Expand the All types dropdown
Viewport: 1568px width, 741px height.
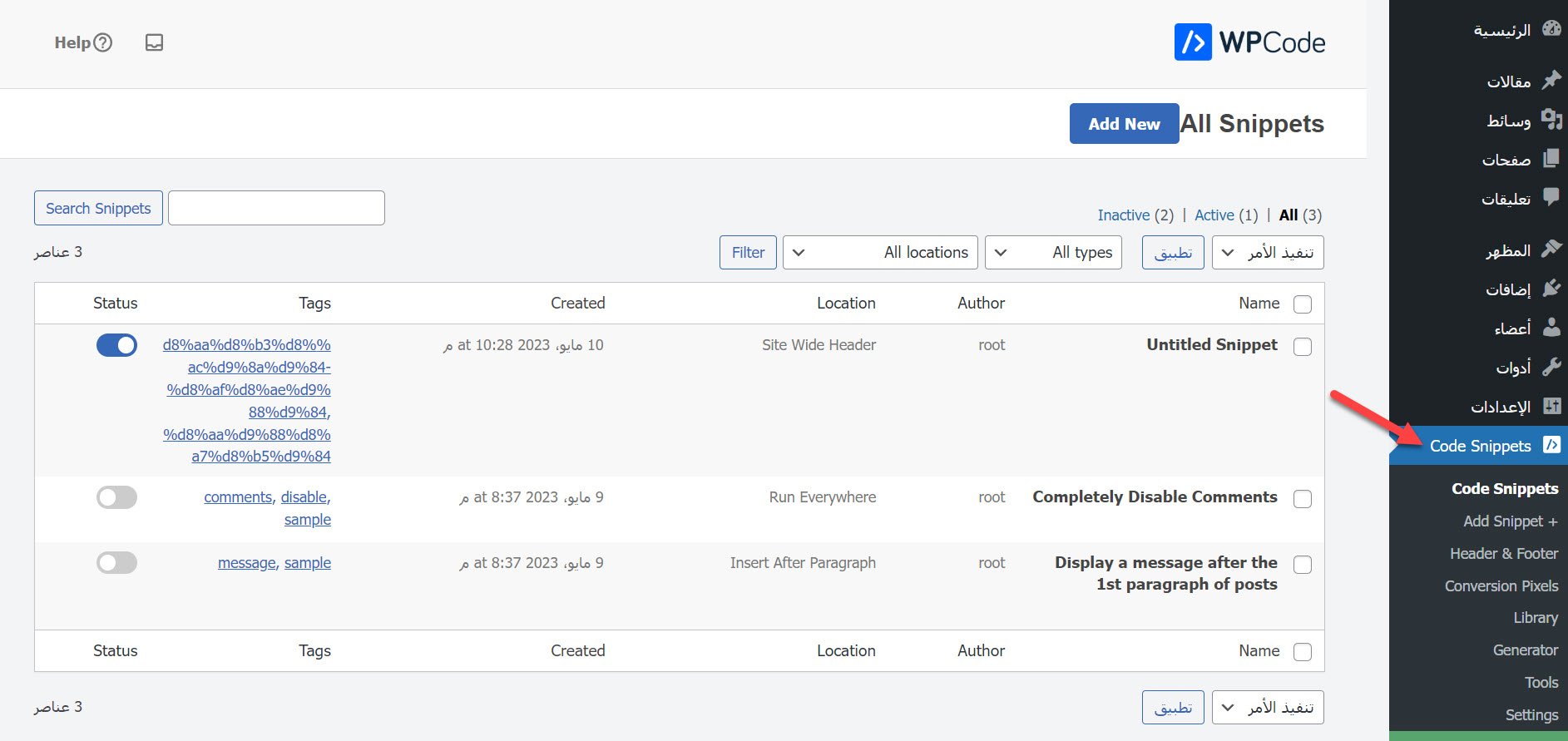coord(1053,253)
